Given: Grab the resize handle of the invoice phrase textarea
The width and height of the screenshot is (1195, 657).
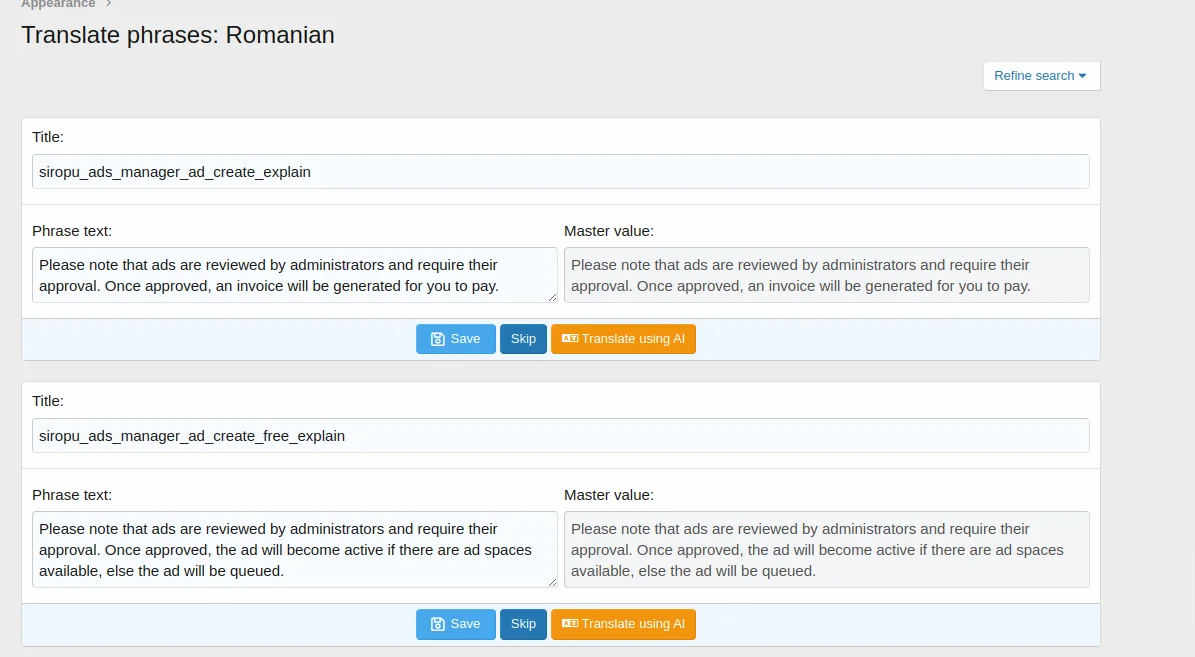Looking at the screenshot, I should (552, 296).
